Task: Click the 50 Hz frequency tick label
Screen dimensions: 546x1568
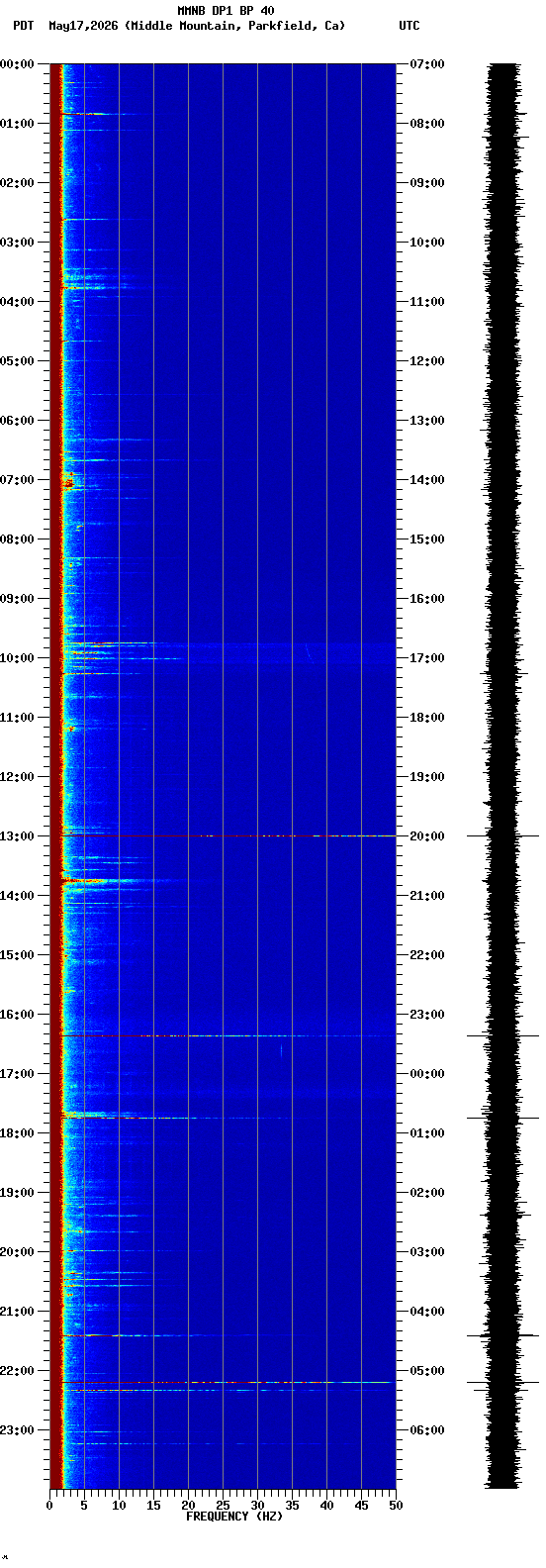Action: [x=396, y=1506]
